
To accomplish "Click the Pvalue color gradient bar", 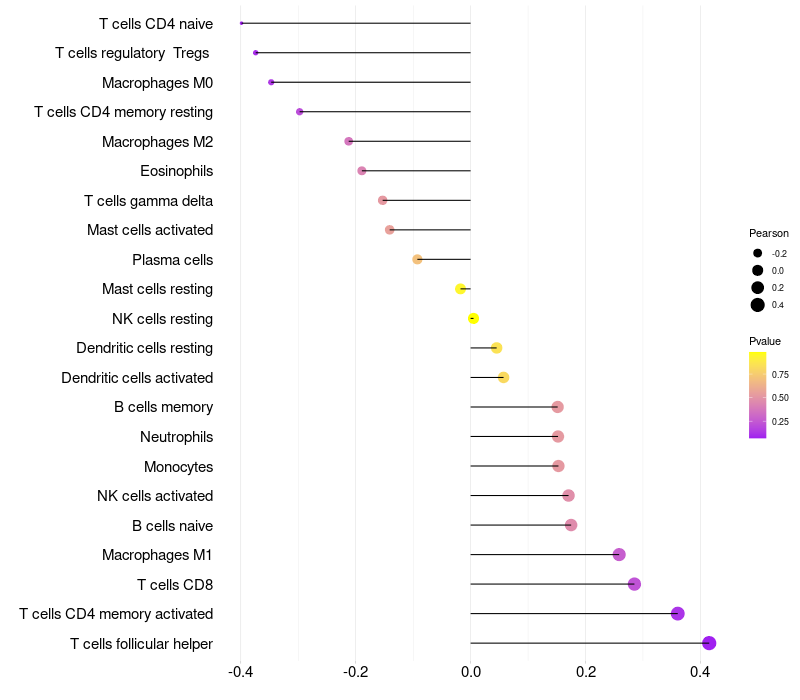I will [757, 395].
